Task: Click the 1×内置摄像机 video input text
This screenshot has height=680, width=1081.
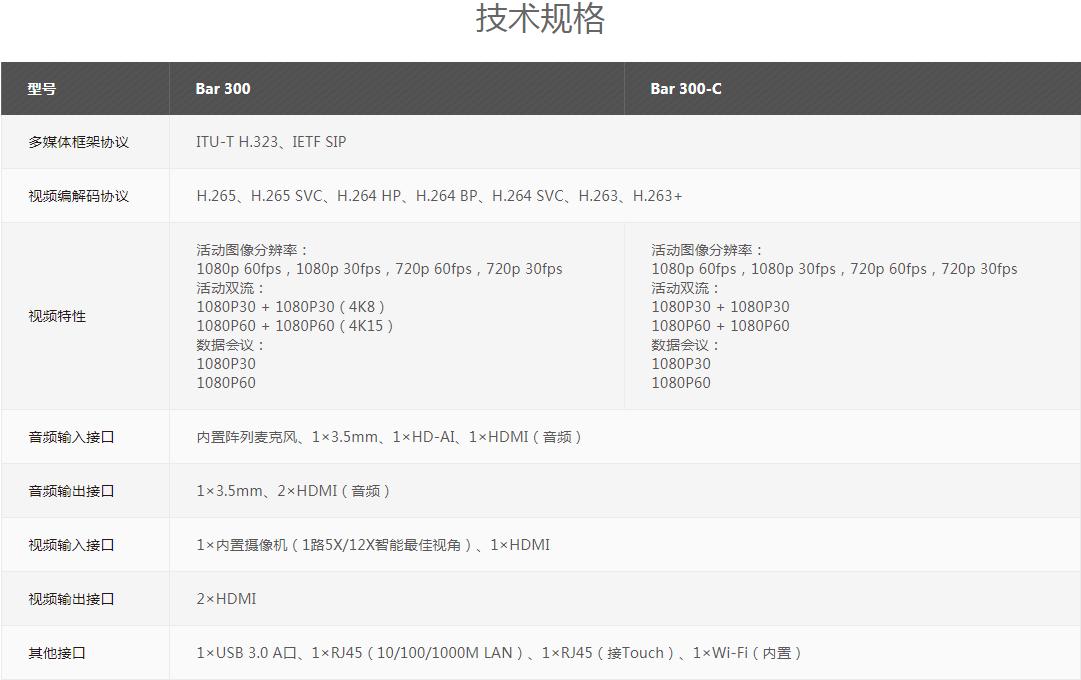Action: 242,545
